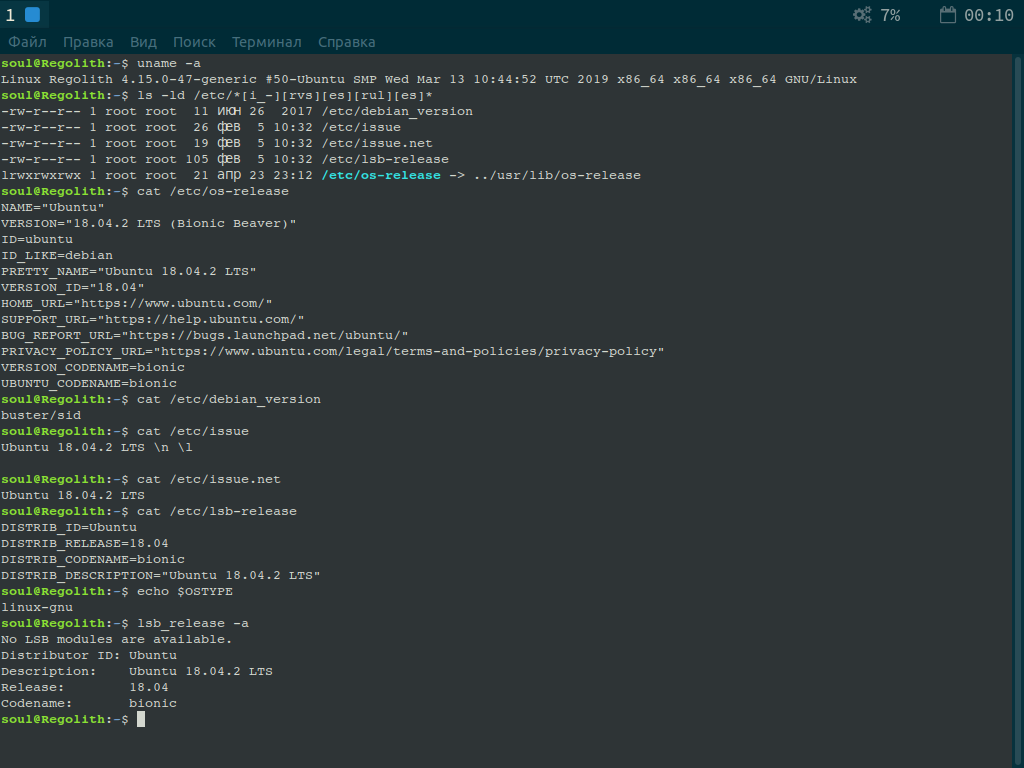Select 'No LSB modules are available.' line

click(117, 639)
